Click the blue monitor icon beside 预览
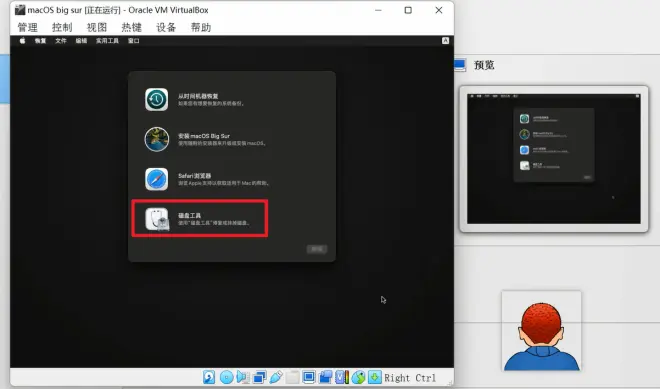The image size is (660, 389). click(460, 65)
